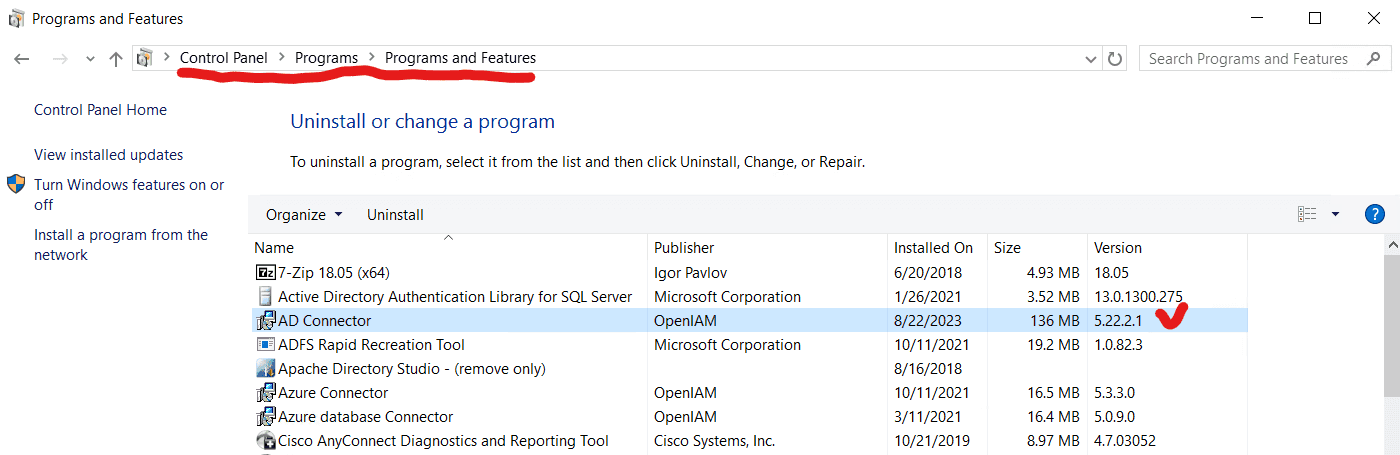
Task: Click the Cisco AnyConnect Diagnostics icon
Action: 265,441
